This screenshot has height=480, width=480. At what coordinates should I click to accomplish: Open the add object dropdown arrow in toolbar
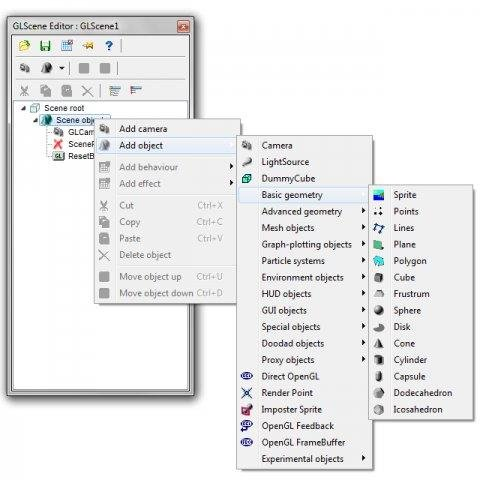(x=62, y=68)
